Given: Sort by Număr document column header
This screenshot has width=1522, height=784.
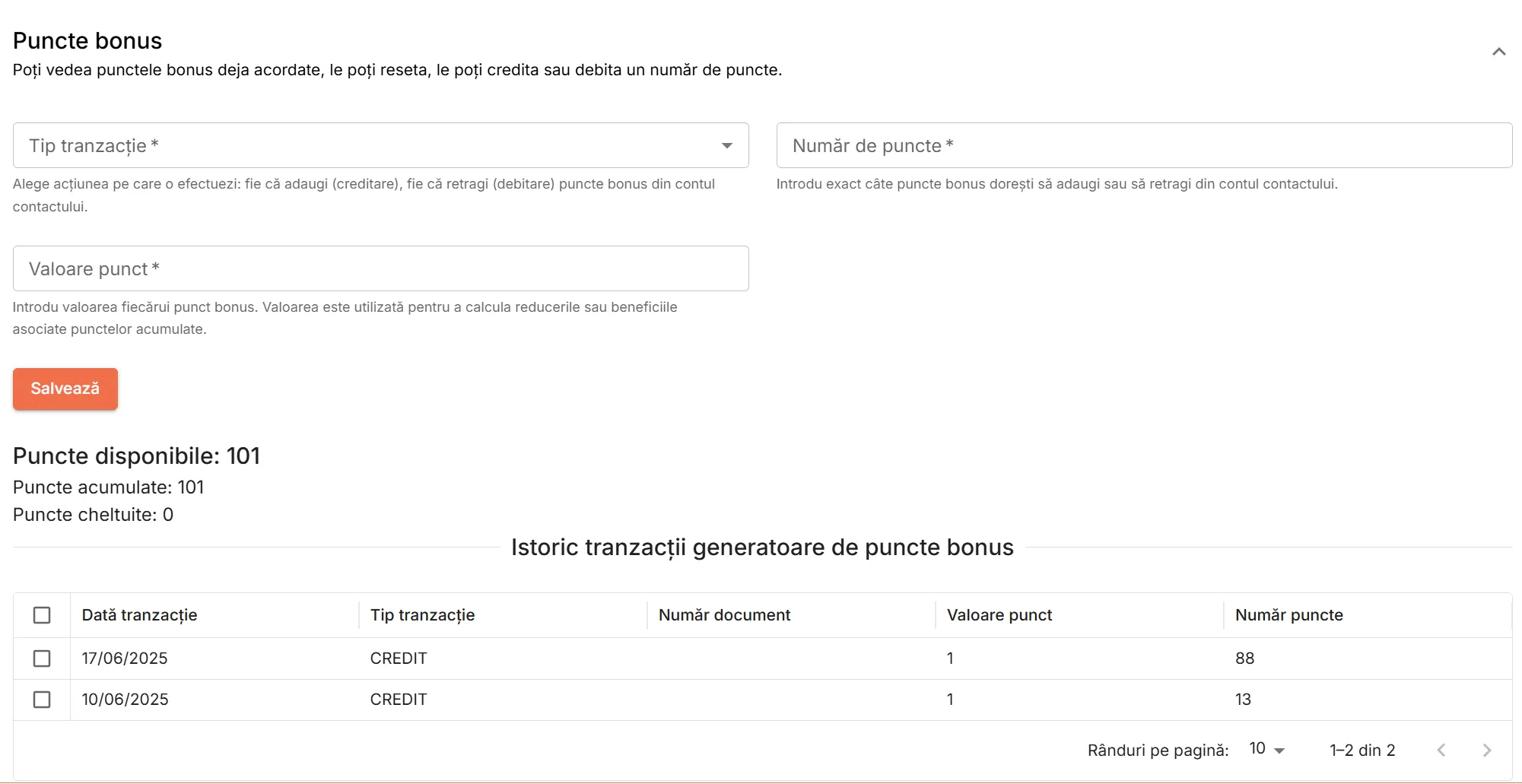Looking at the screenshot, I should [724, 615].
